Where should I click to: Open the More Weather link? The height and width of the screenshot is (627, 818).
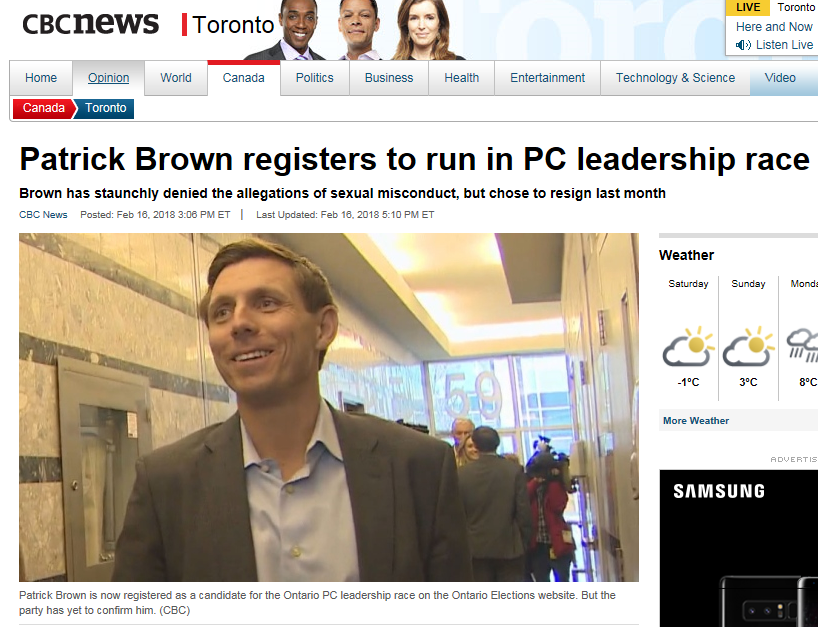click(695, 420)
